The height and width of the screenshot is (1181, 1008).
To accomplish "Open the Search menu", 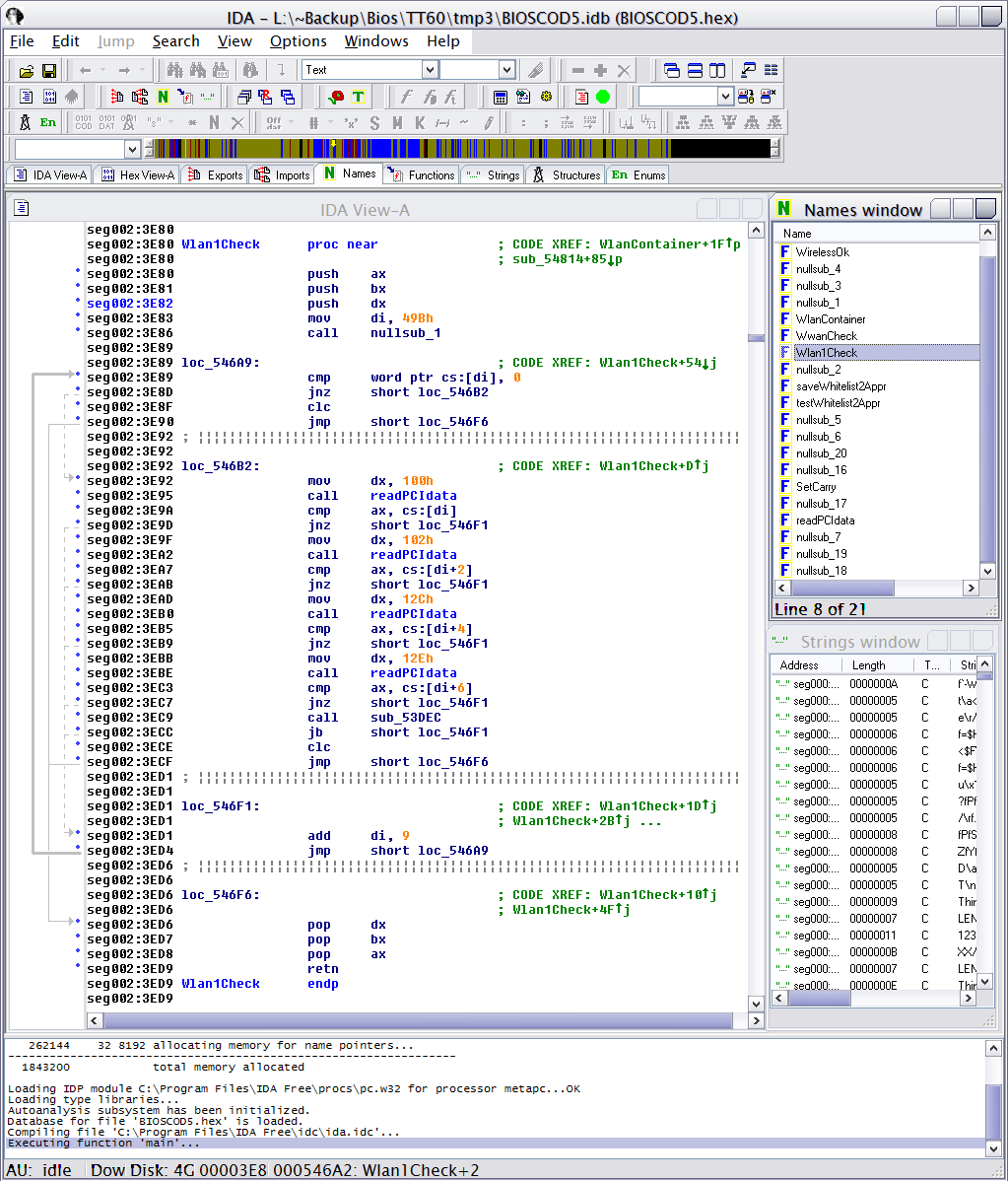I will click(176, 41).
